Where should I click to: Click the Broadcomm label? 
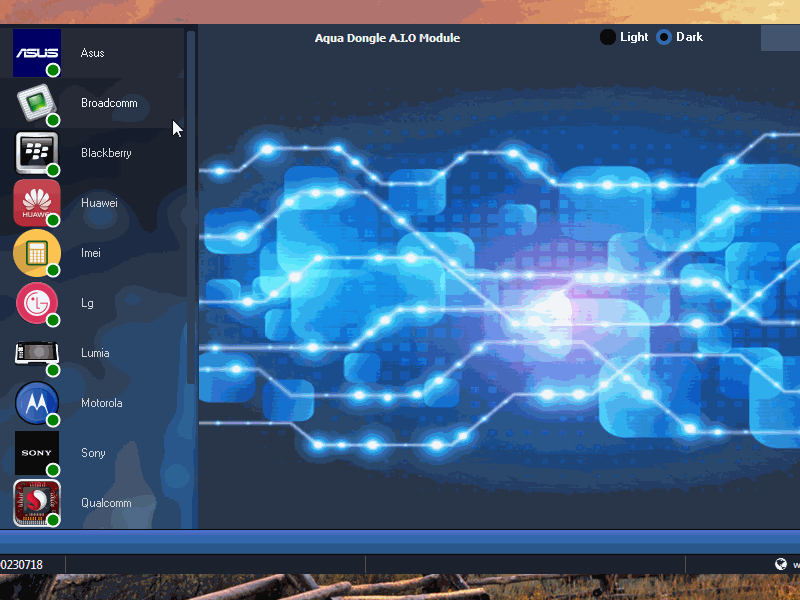pos(109,103)
